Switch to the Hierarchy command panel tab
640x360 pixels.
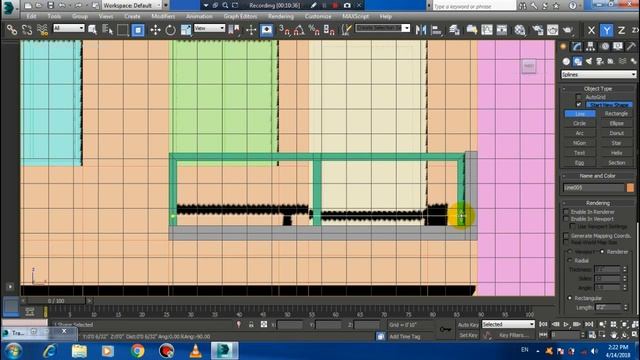(591, 47)
